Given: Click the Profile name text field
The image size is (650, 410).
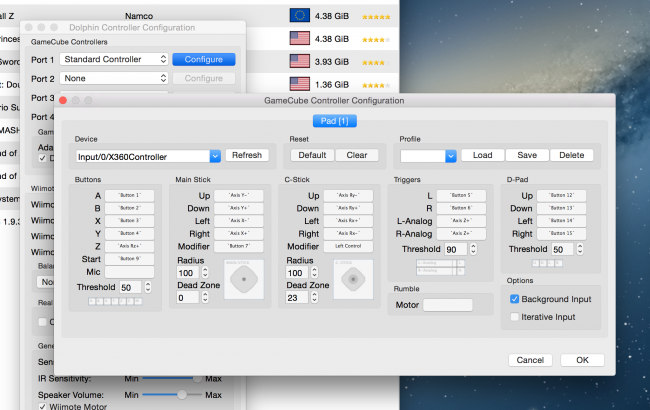Looking at the screenshot, I should tap(423, 156).
